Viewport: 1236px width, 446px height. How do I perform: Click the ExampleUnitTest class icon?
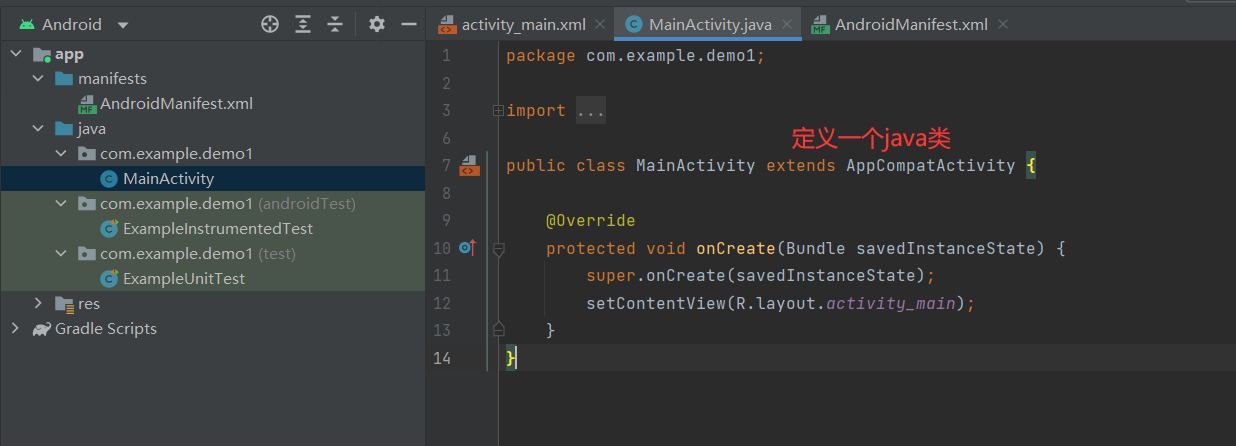coord(110,278)
